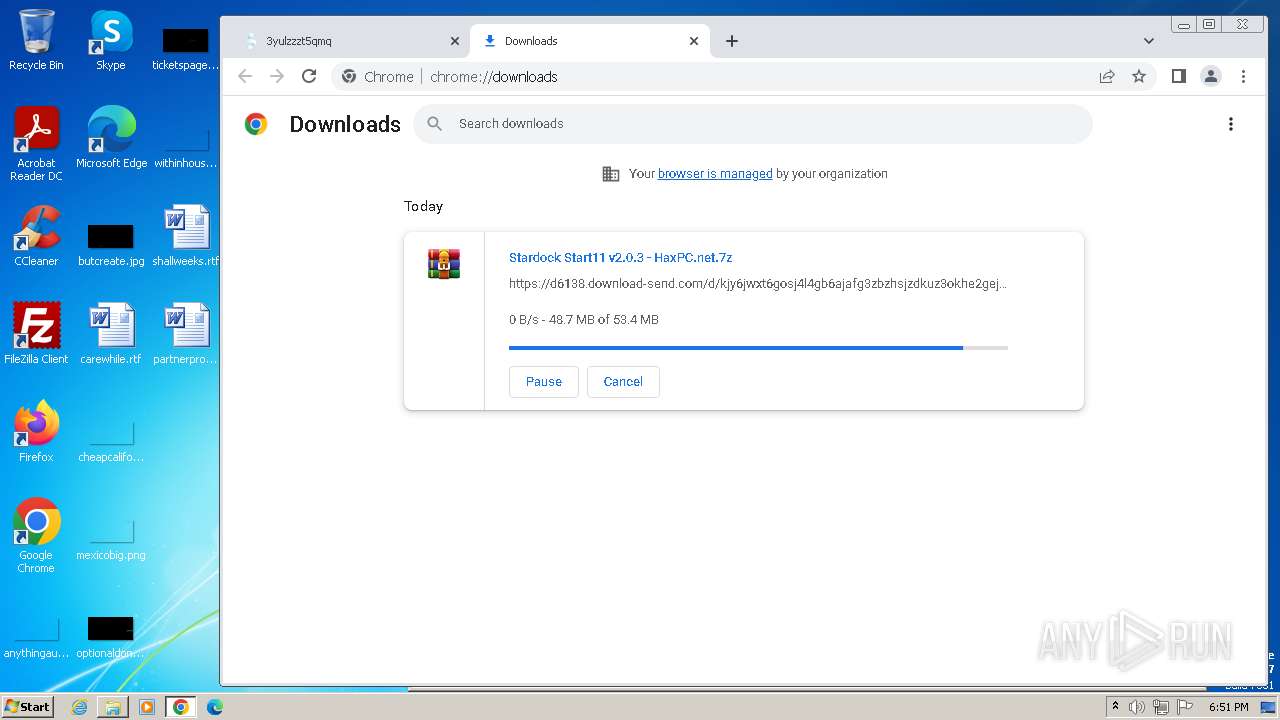Select the ticketspage… desktop file
1280x720 pixels.
click(x=186, y=50)
